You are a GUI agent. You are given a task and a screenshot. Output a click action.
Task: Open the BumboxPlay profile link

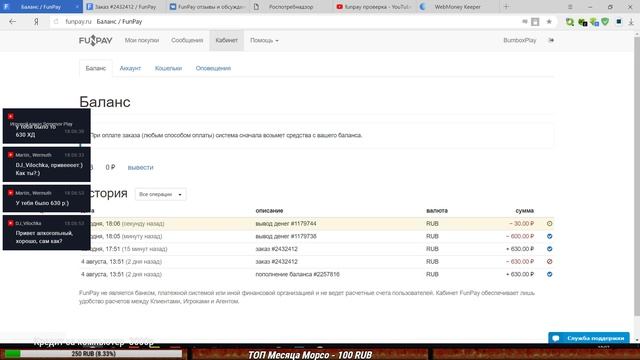coord(520,40)
